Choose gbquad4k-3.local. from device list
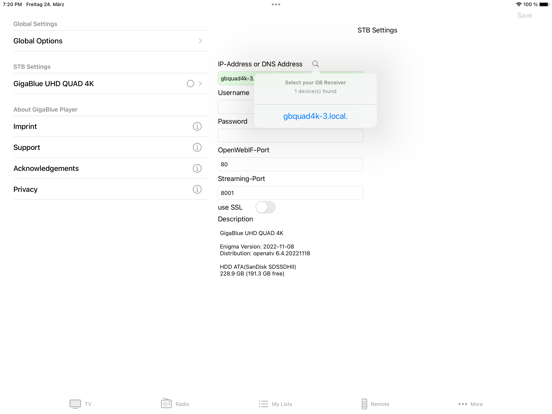Screen dimensions: 552x414 coord(315,116)
